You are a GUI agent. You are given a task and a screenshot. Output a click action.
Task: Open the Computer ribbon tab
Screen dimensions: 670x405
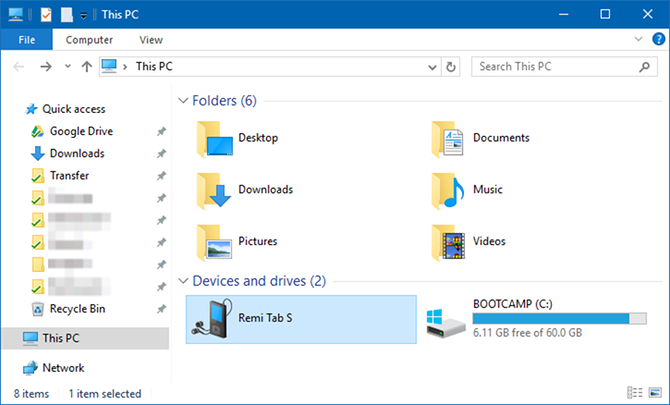coord(89,40)
